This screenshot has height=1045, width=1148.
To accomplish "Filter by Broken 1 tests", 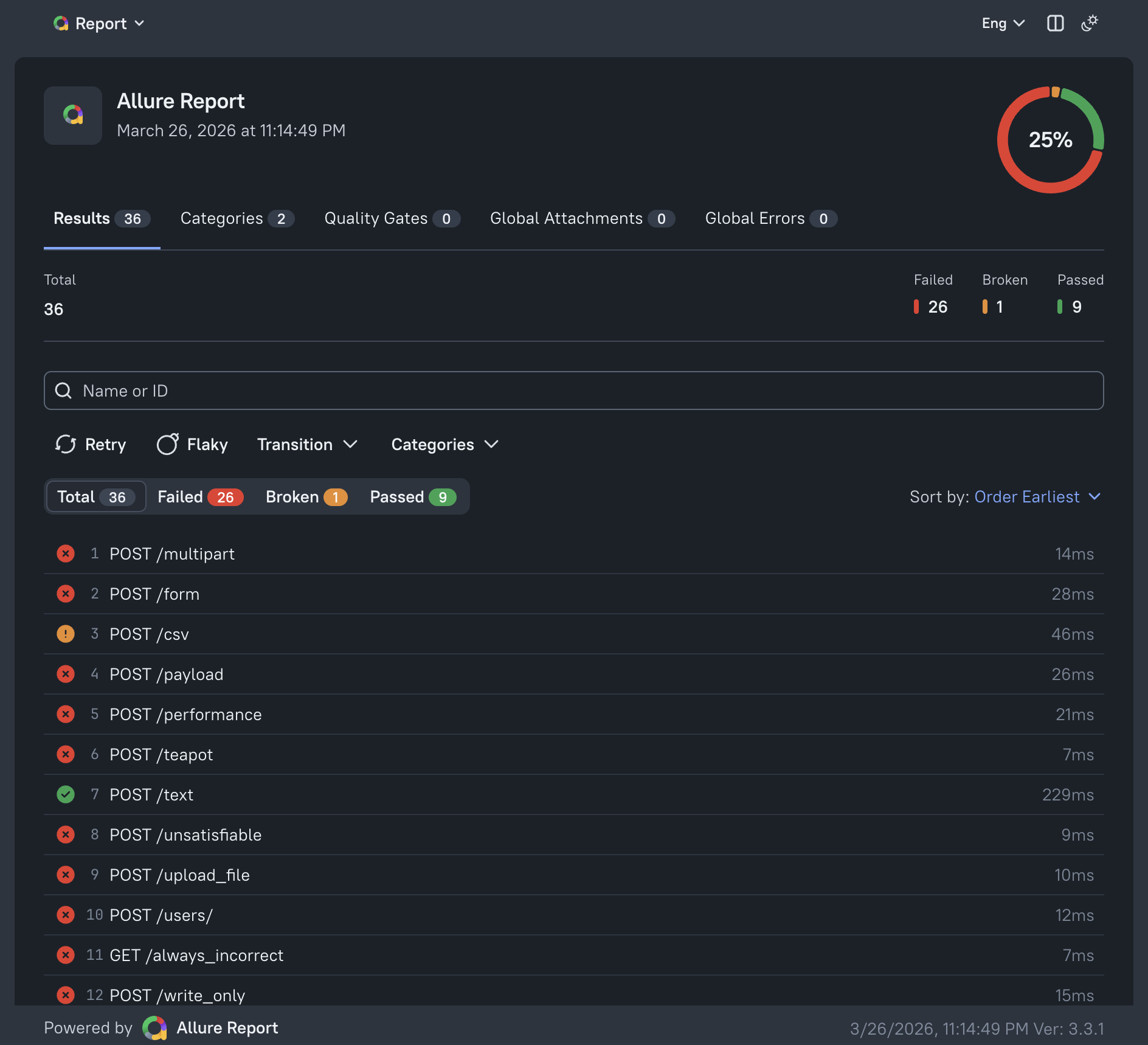I will click(x=306, y=496).
